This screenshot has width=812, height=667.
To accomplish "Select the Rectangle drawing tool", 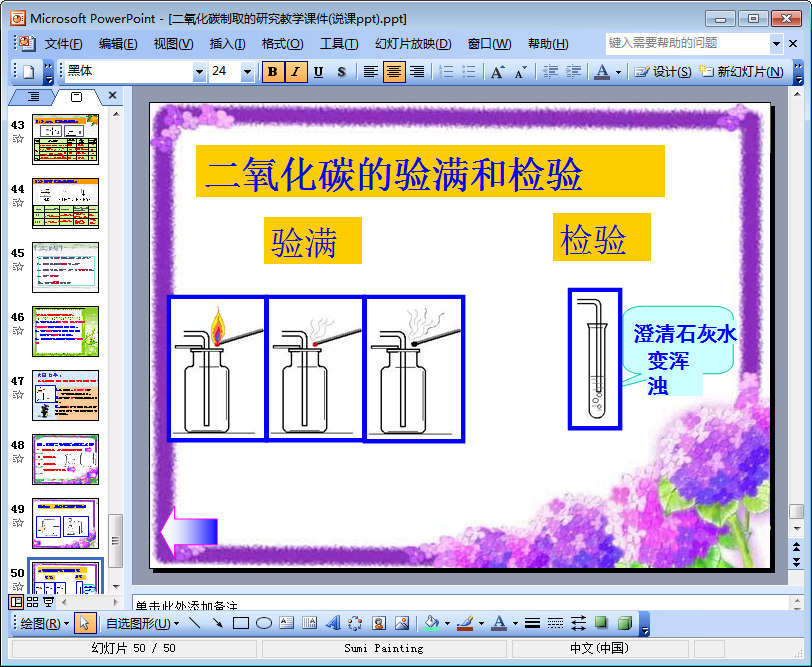I will pos(240,623).
